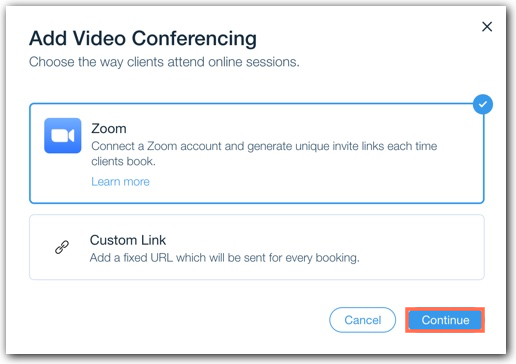Click the Add a fixed URL description
The width and height of the screenshot is (516, 364).
tap(225, 258)
